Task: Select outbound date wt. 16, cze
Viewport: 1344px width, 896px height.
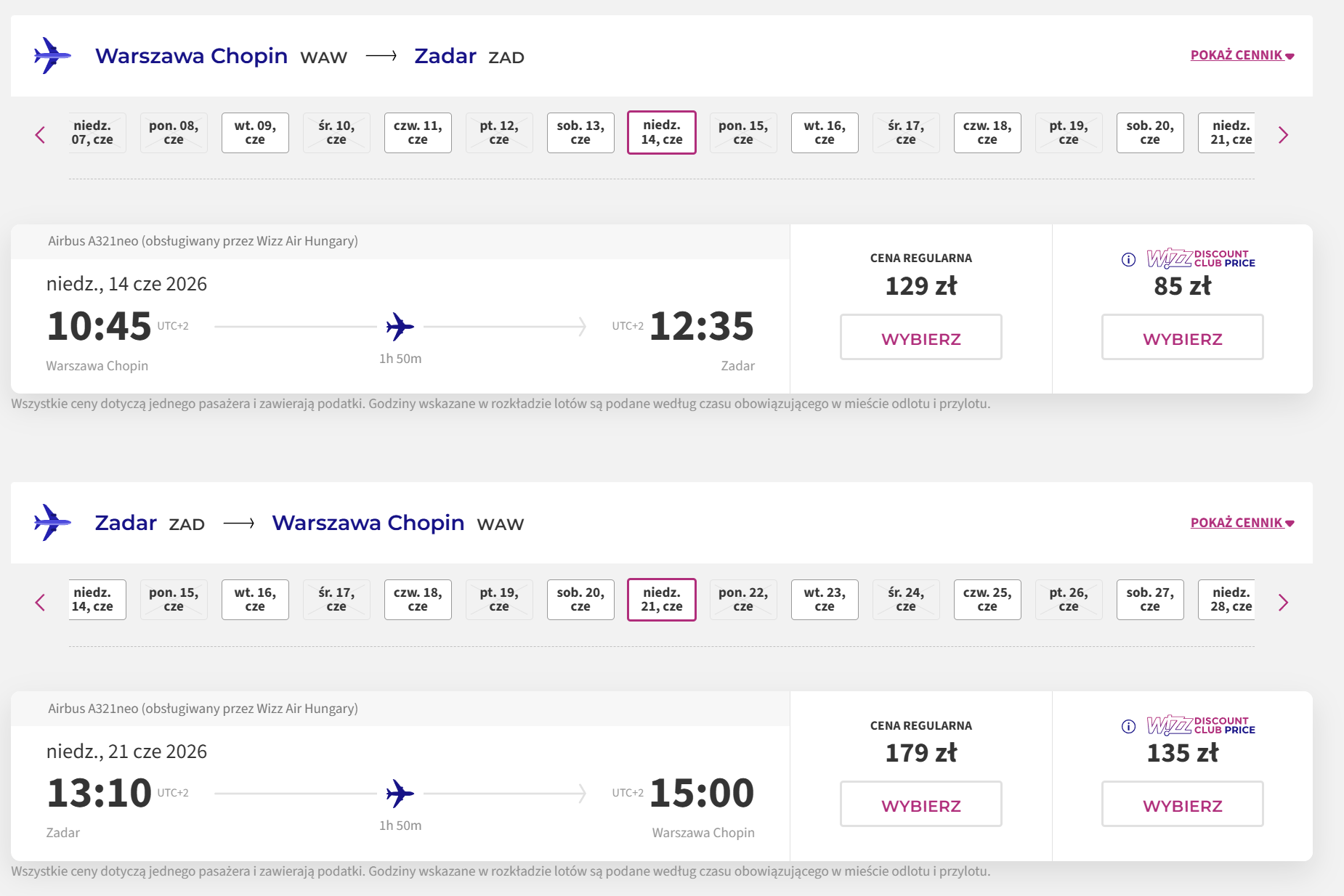Action: click(x=825, y=133)
